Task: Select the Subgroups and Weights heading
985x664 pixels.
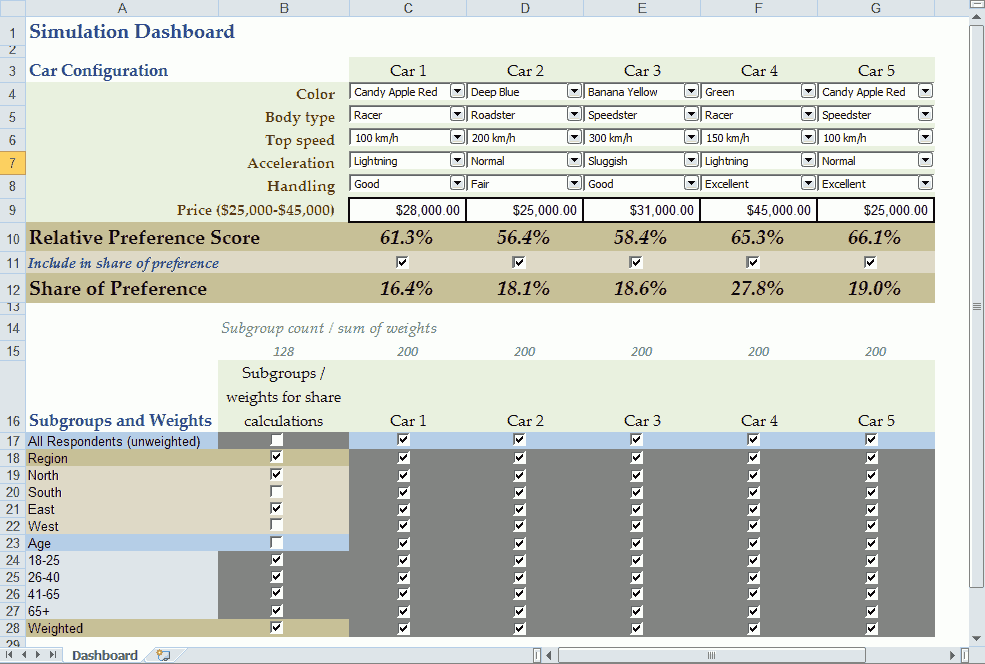Action: tap(121, 420)
